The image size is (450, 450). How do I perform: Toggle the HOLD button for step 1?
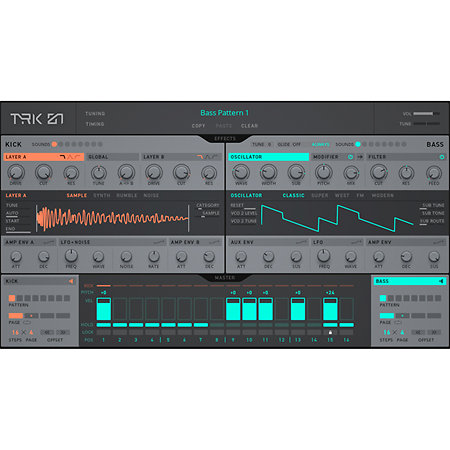point(104,325)
